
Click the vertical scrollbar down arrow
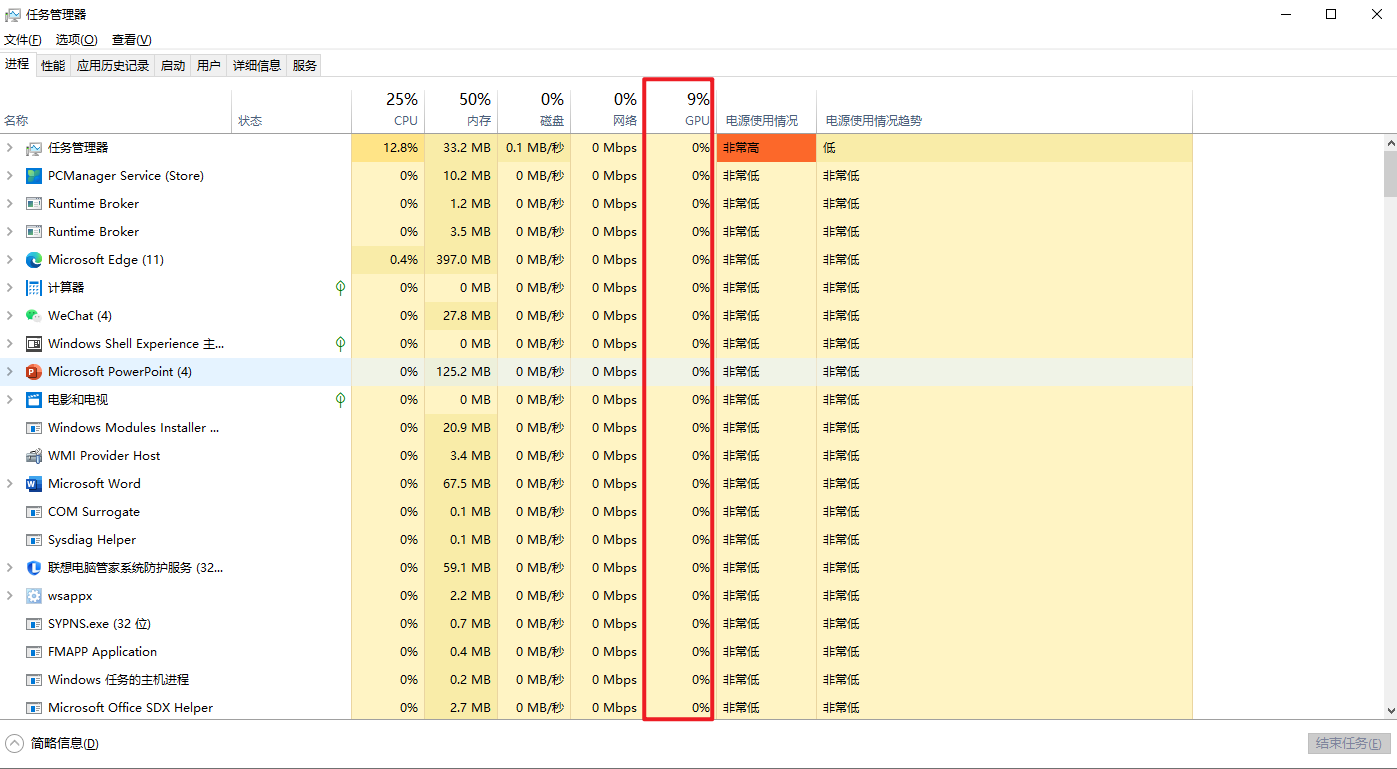coord(1389,711)
